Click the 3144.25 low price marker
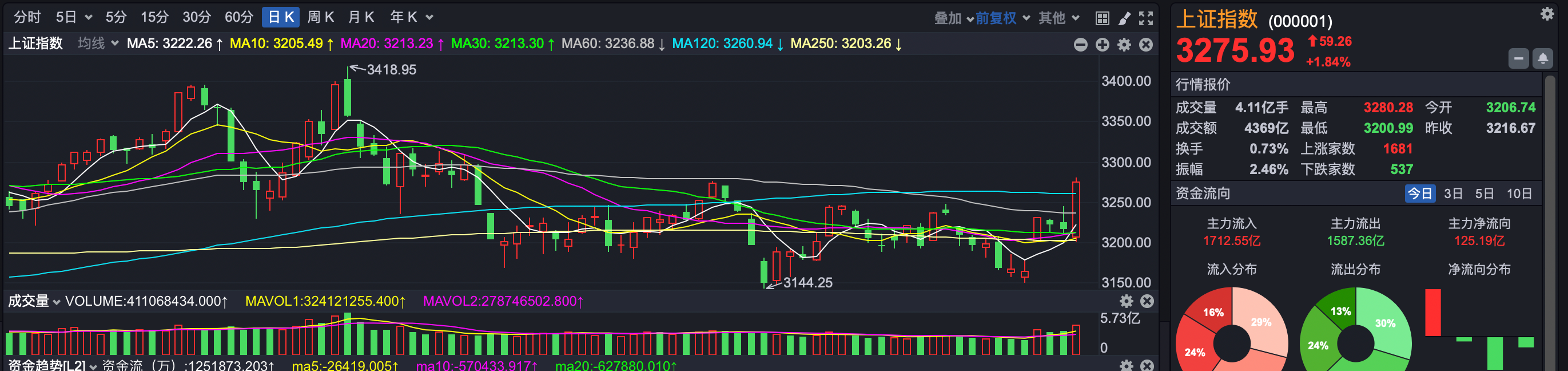Screen dimensions: 1568x371 pos(807,282)
